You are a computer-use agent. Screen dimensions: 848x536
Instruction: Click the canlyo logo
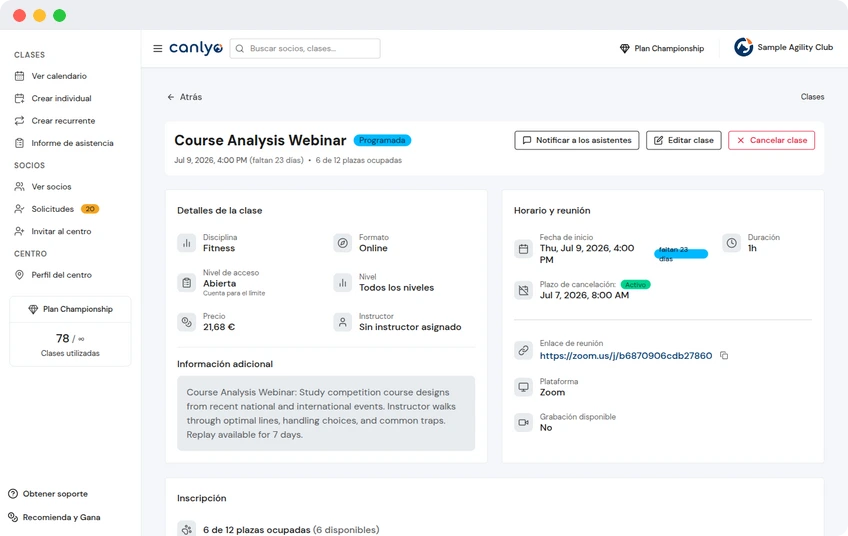point(196,48)
